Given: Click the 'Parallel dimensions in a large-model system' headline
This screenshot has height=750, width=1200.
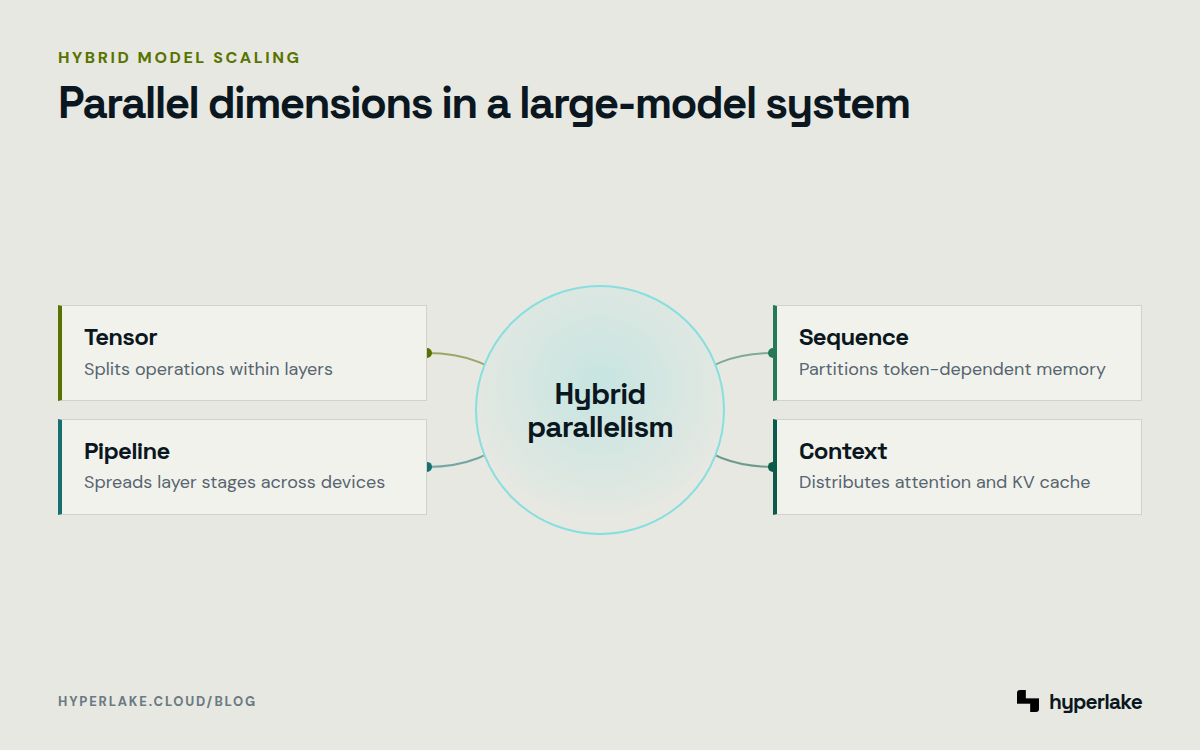Looking at the screenshot, I should pyautogui.click(x=484, y=104).
